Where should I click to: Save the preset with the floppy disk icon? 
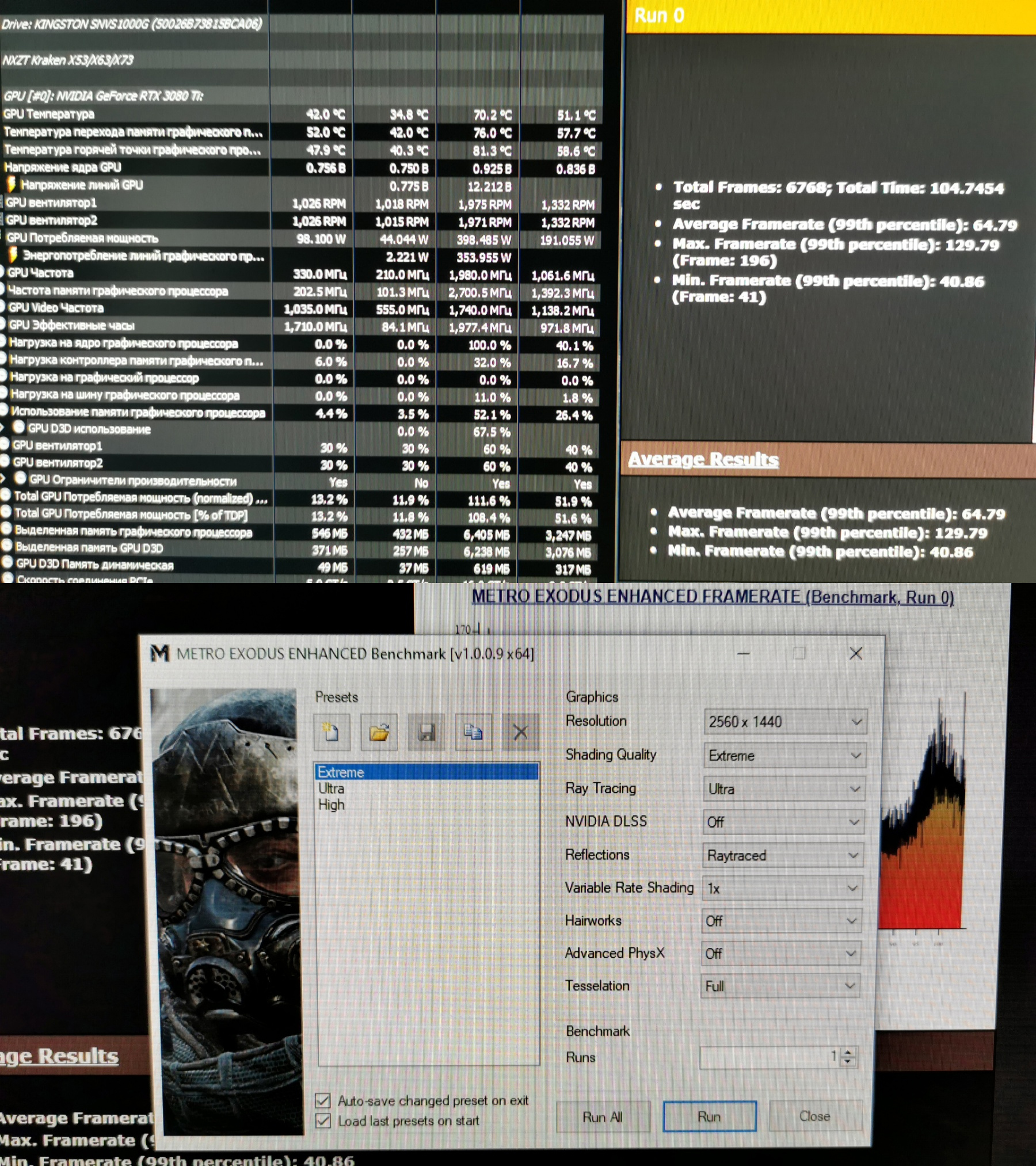[426, 732]
